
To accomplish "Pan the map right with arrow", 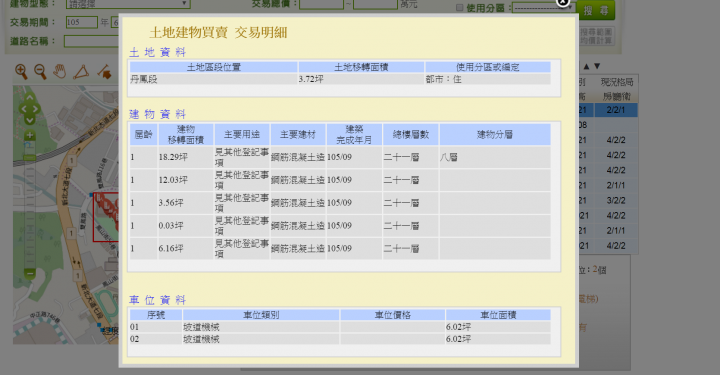I will coord(36,109).
